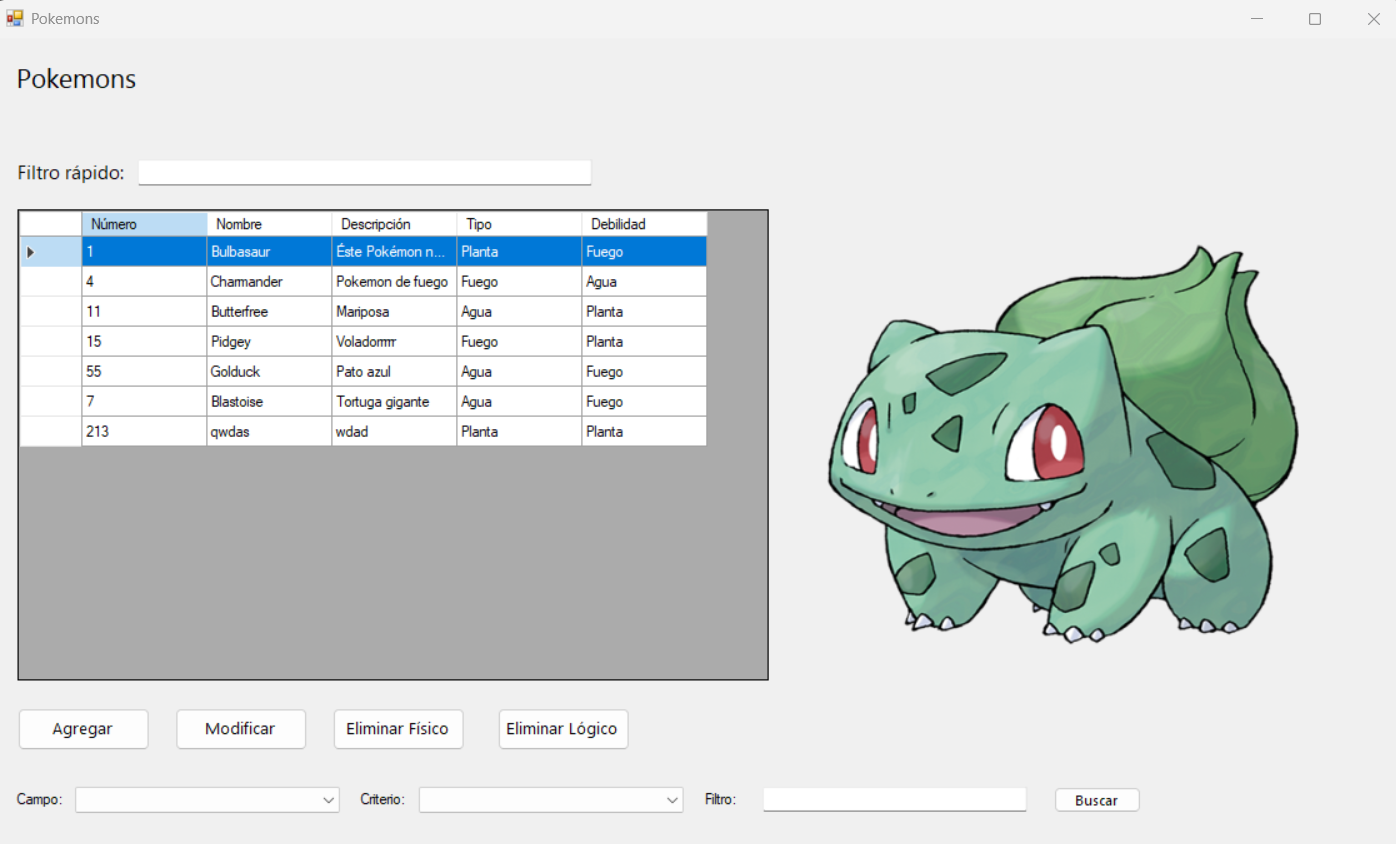Click the row header of qwdas row
This screenshot has height=844, width=1396.
[51, 432]
